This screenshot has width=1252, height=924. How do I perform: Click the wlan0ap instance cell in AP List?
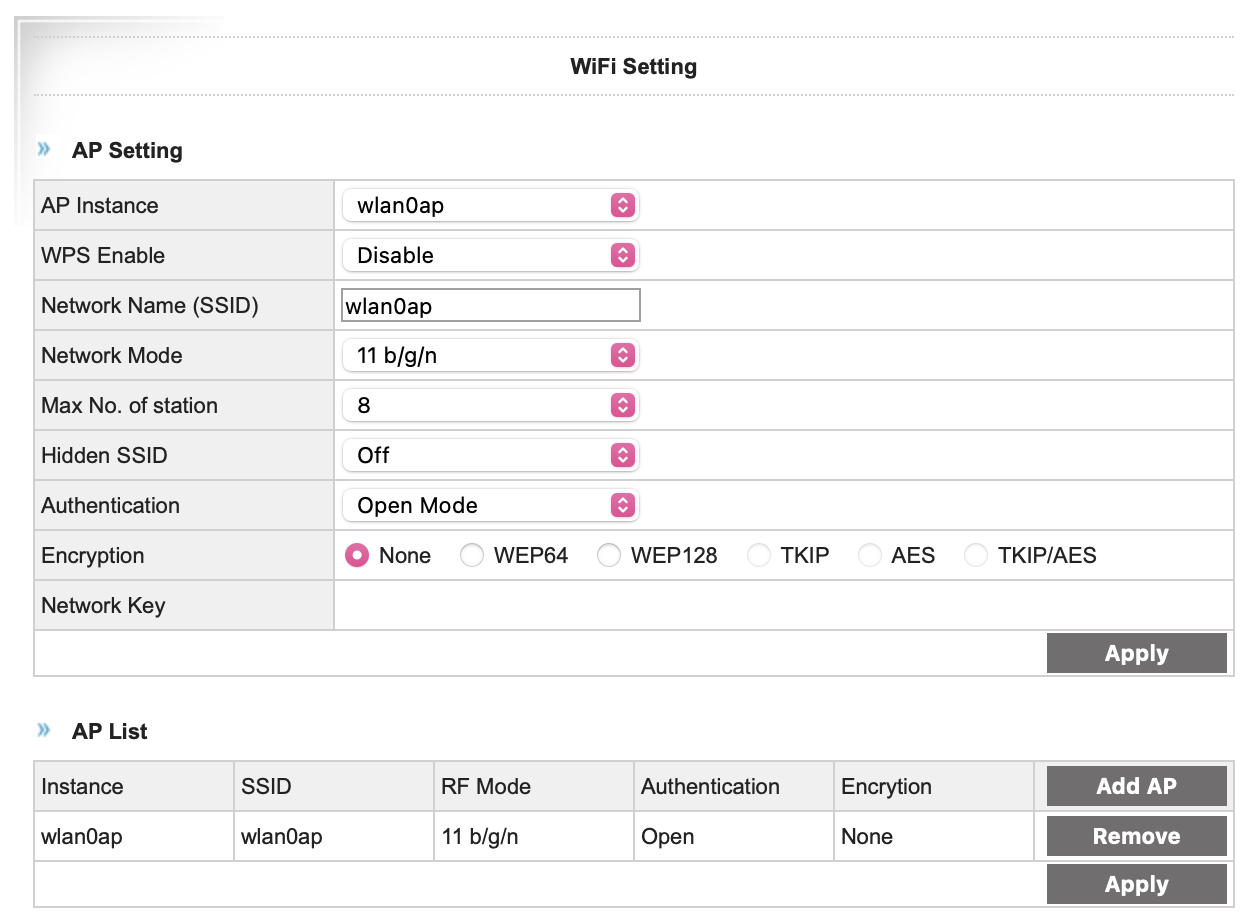tap(82, 837)
